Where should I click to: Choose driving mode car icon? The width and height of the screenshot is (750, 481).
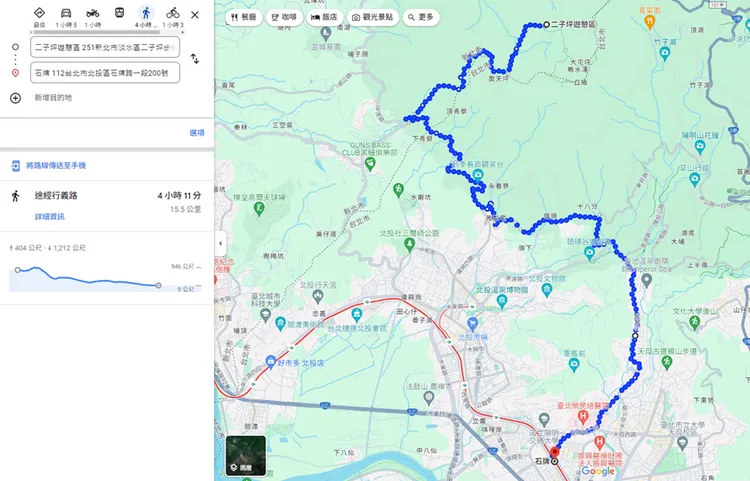coord(66,12)
